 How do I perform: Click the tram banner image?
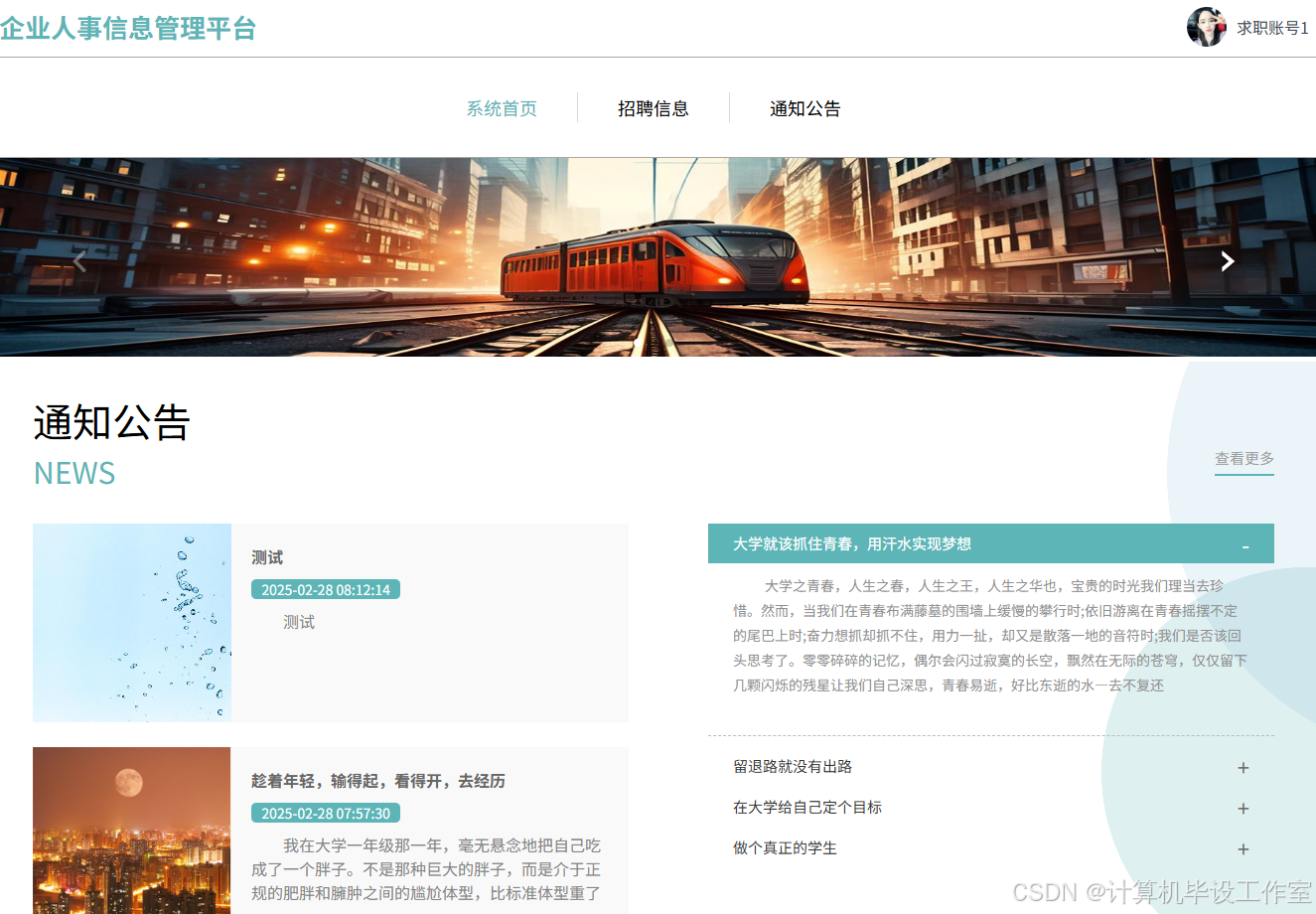(x=658, y=257)
